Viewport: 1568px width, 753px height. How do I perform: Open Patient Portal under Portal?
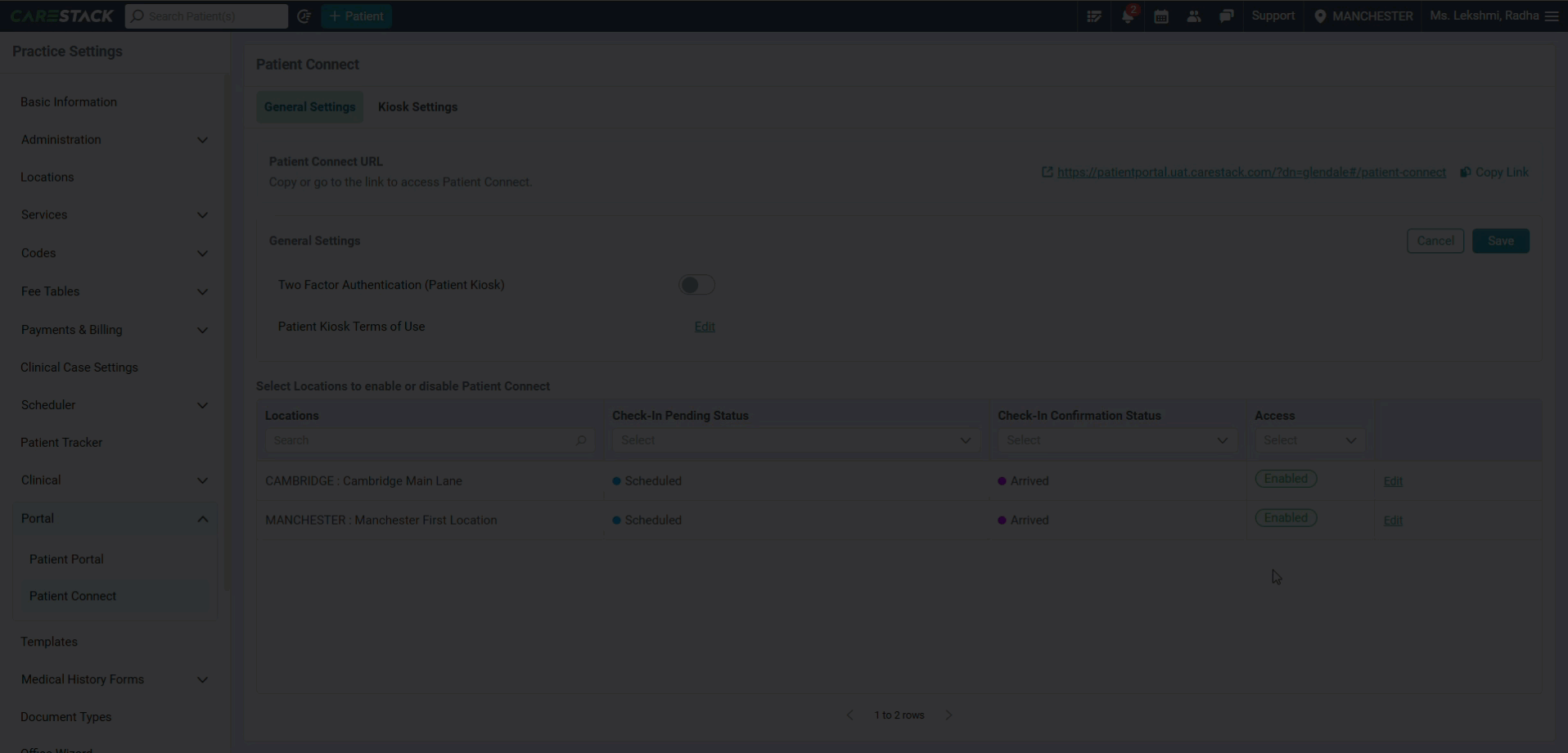click(66, 559)
